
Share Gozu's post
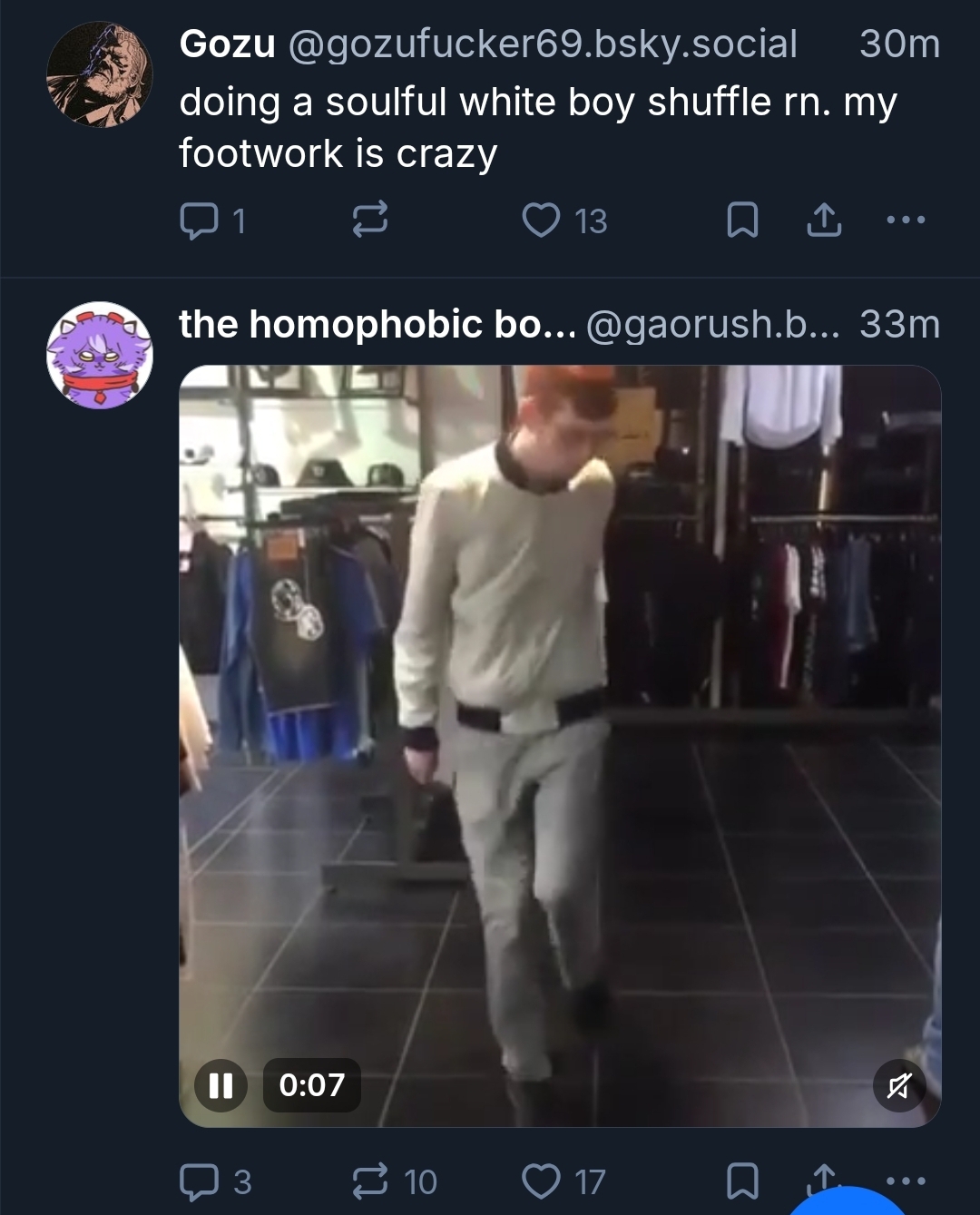click(823, 220)
